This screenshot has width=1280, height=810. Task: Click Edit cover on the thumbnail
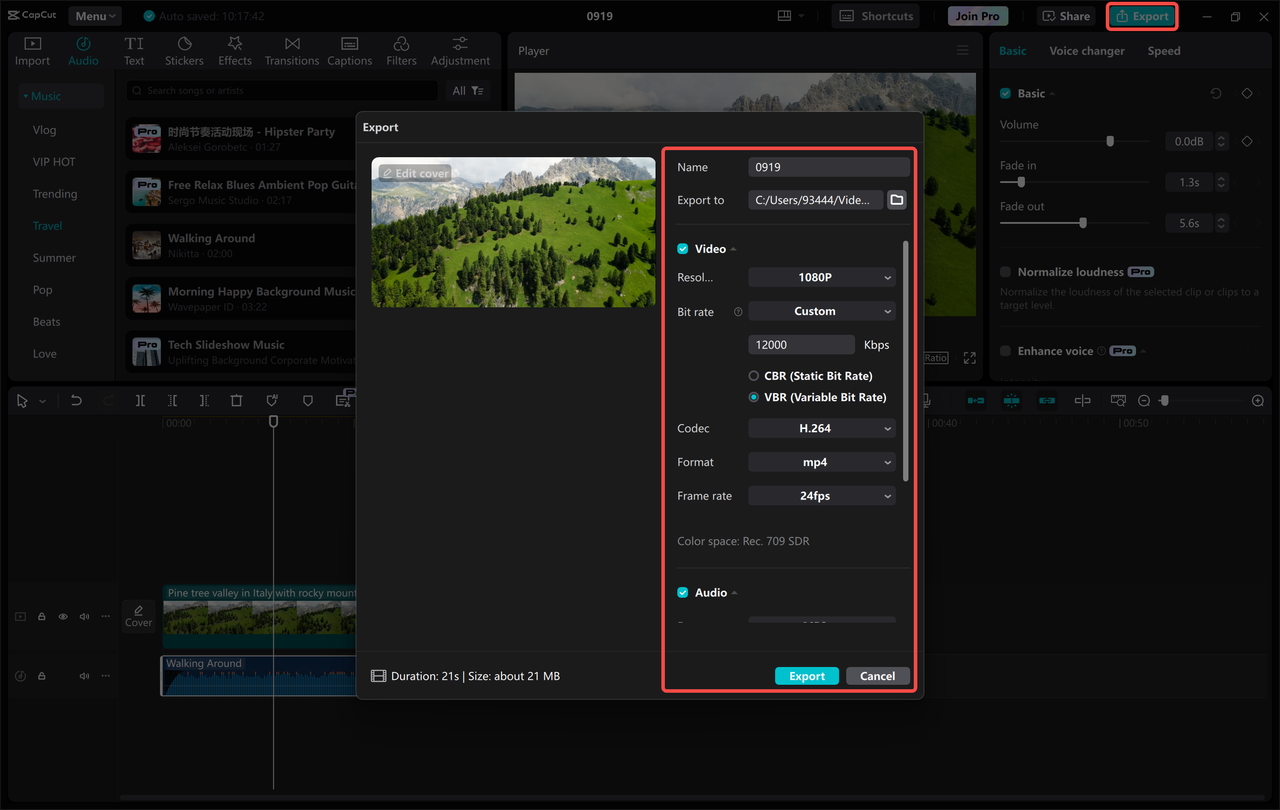[415, 173]
